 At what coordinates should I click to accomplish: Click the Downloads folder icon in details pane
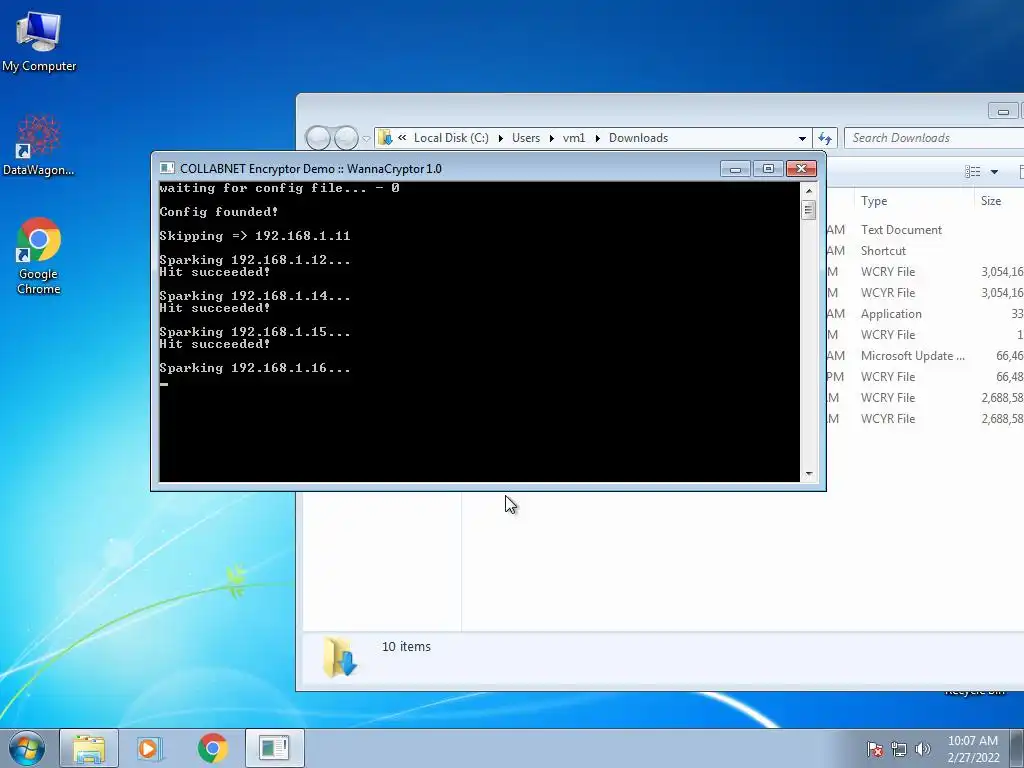point(340,656)
